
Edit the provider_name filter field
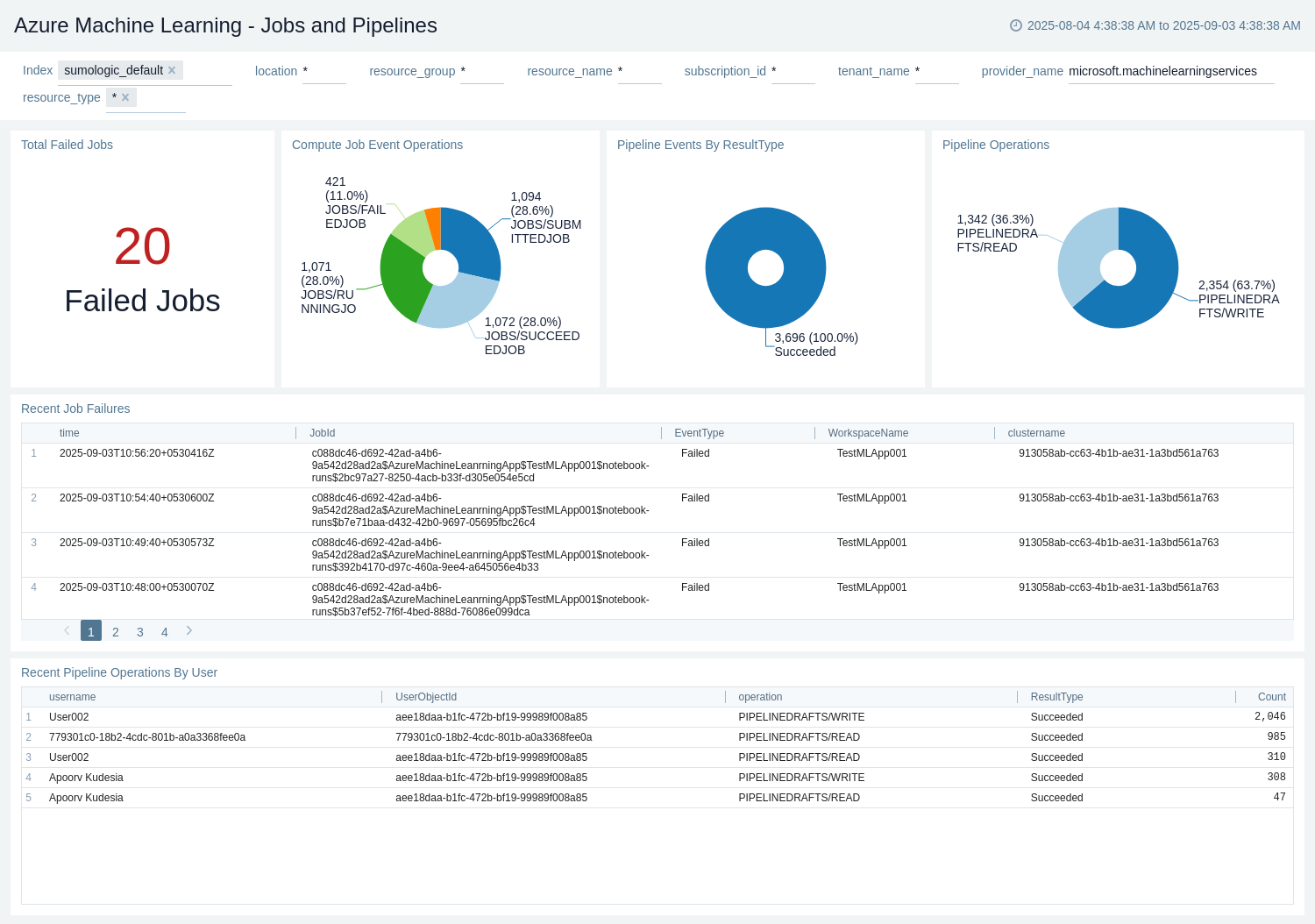[x=1171, y=71]
